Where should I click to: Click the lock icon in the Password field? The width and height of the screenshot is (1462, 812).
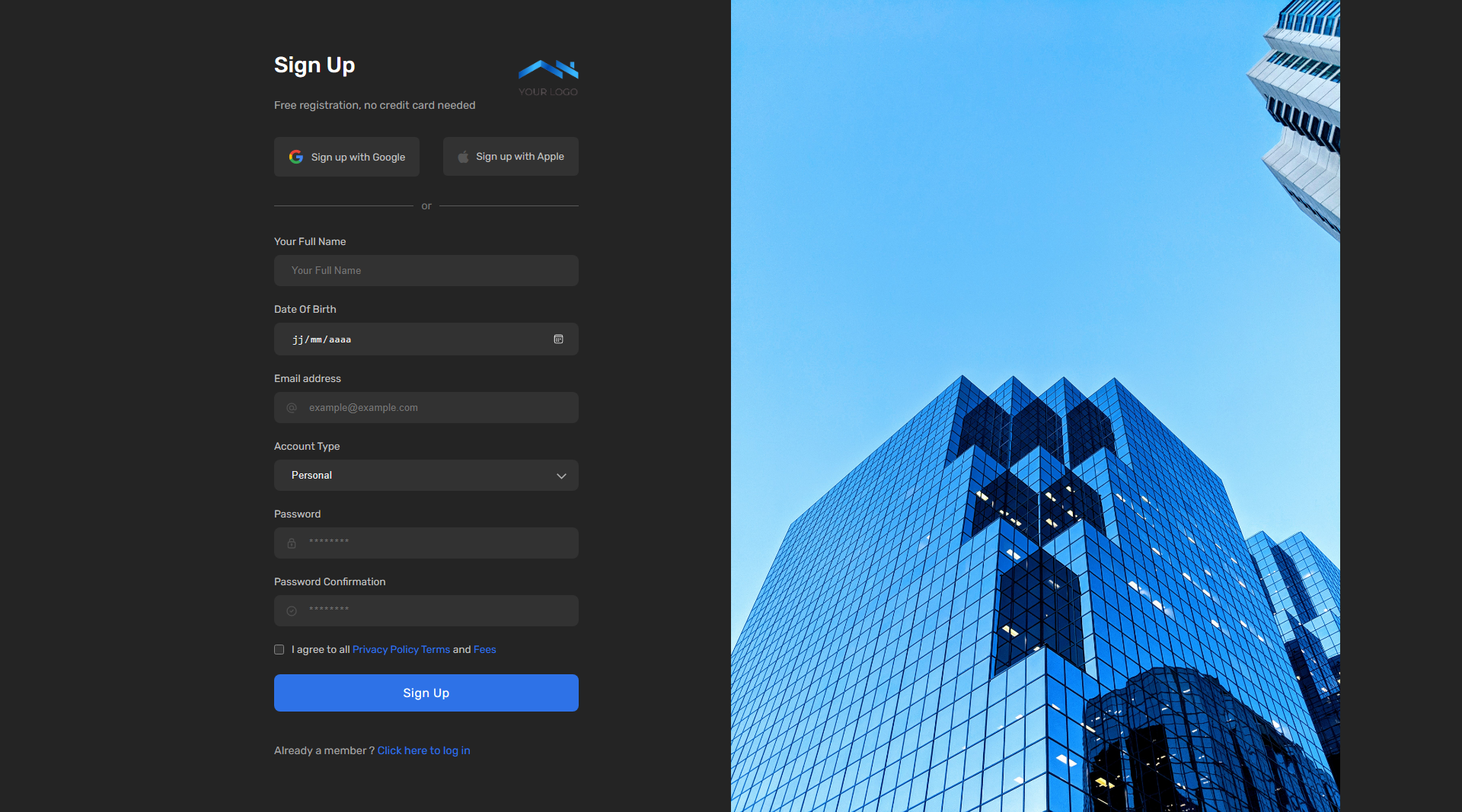click(292, 543)
